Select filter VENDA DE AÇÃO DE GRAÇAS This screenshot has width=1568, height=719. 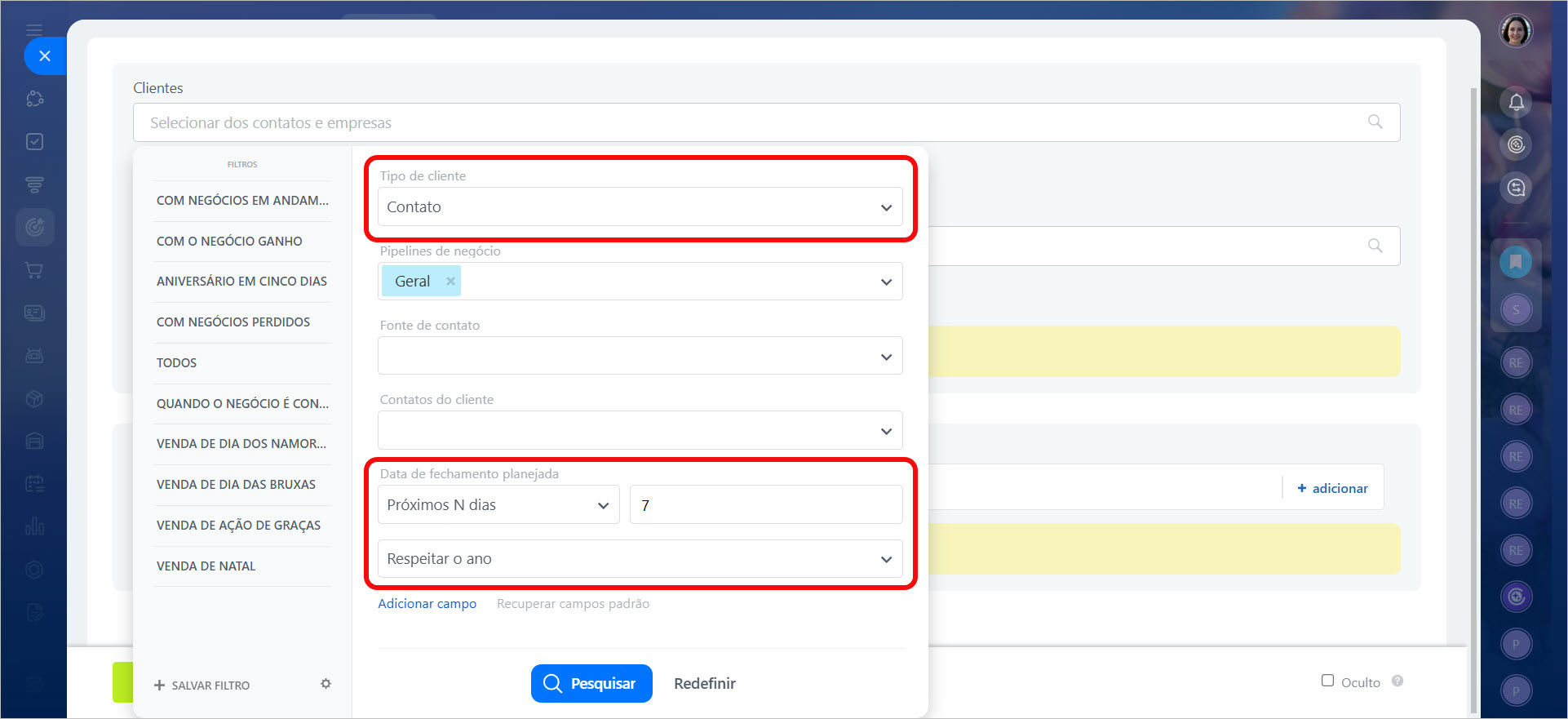pyautogui.click(x=242, y=526)
